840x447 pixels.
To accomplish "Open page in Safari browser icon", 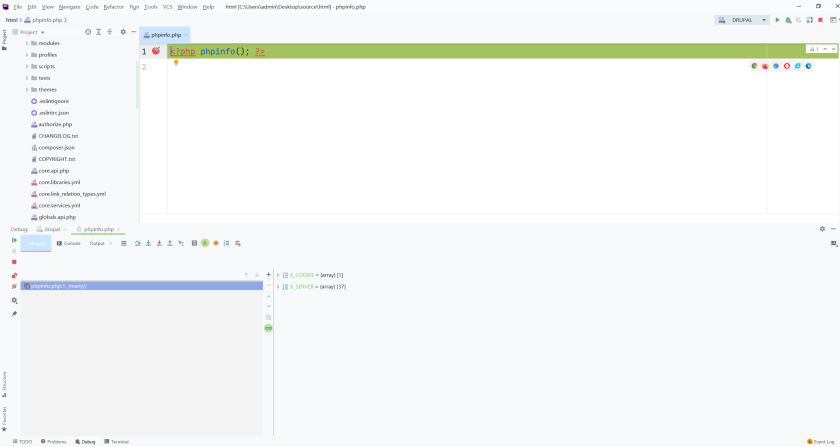I will 776,66.
